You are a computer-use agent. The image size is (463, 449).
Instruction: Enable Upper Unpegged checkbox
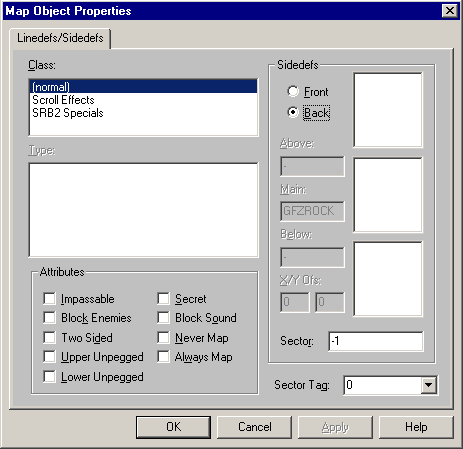coord(49,356)
